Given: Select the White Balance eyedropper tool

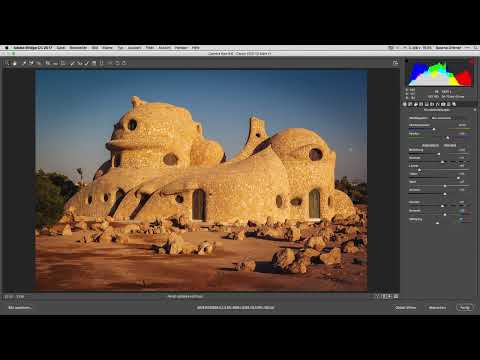Looking at the screenshot, I should [24, 63].
